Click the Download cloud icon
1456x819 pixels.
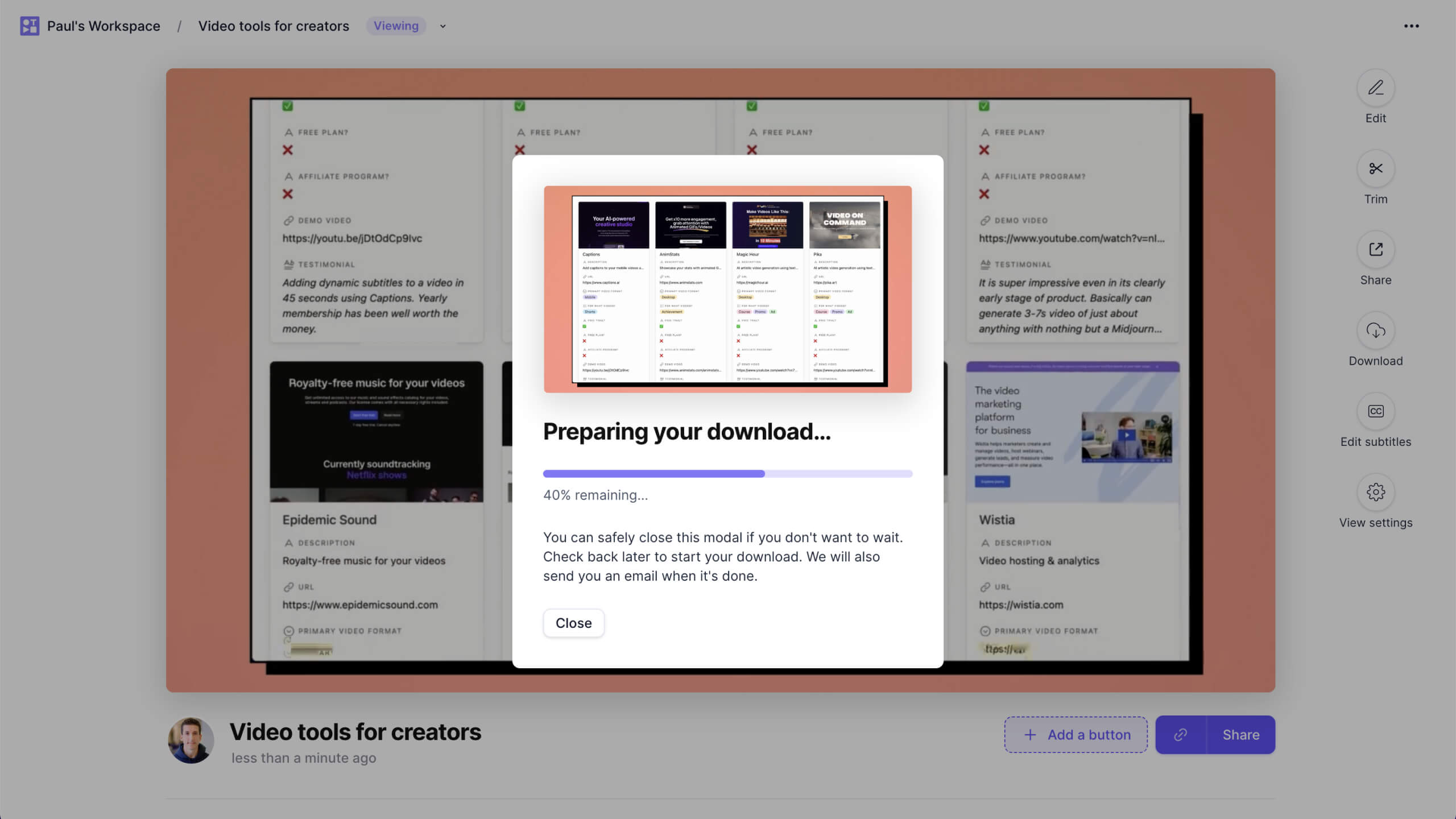point(1375,330)
